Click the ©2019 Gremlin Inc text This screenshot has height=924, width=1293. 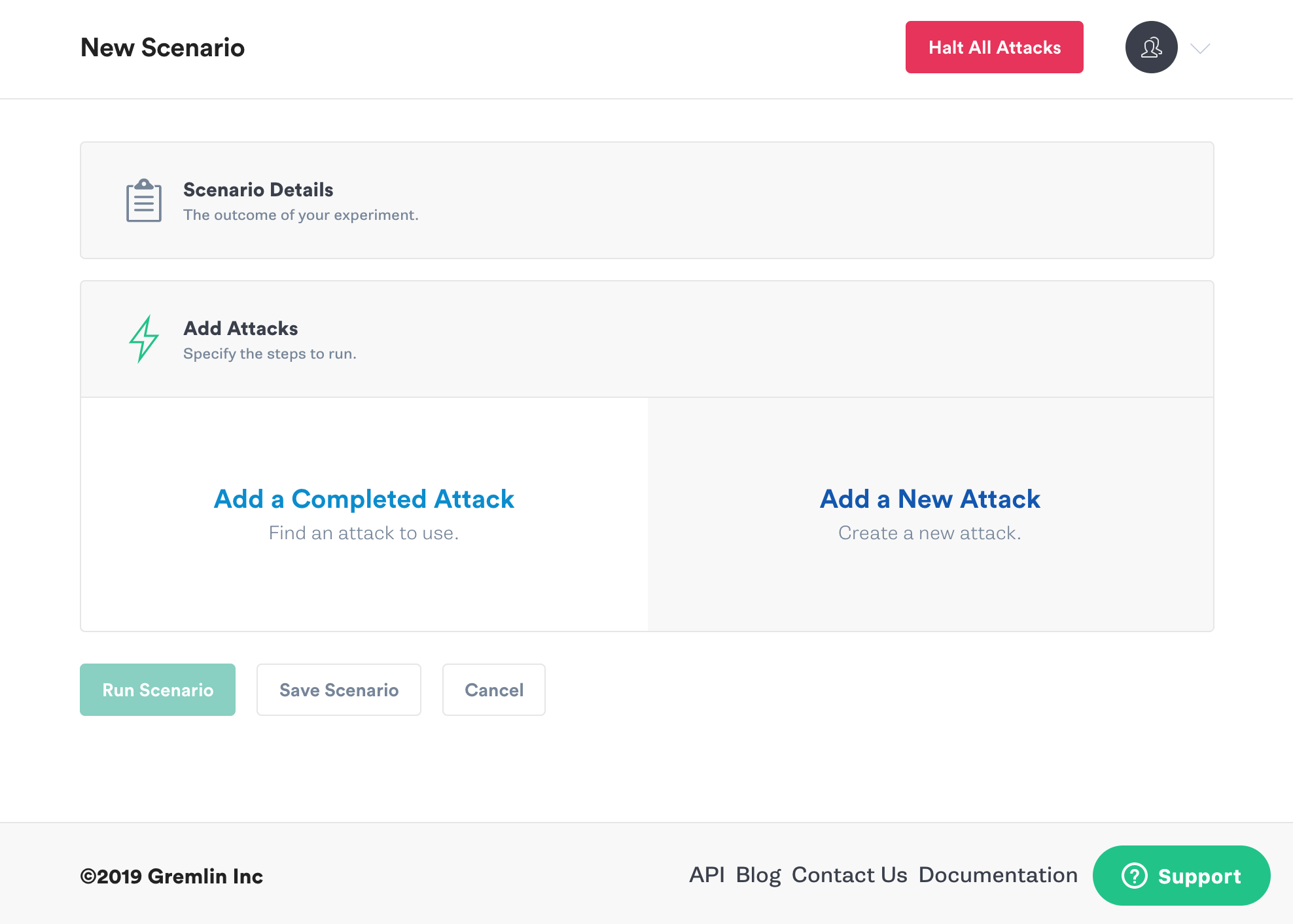tap(171, 876)
